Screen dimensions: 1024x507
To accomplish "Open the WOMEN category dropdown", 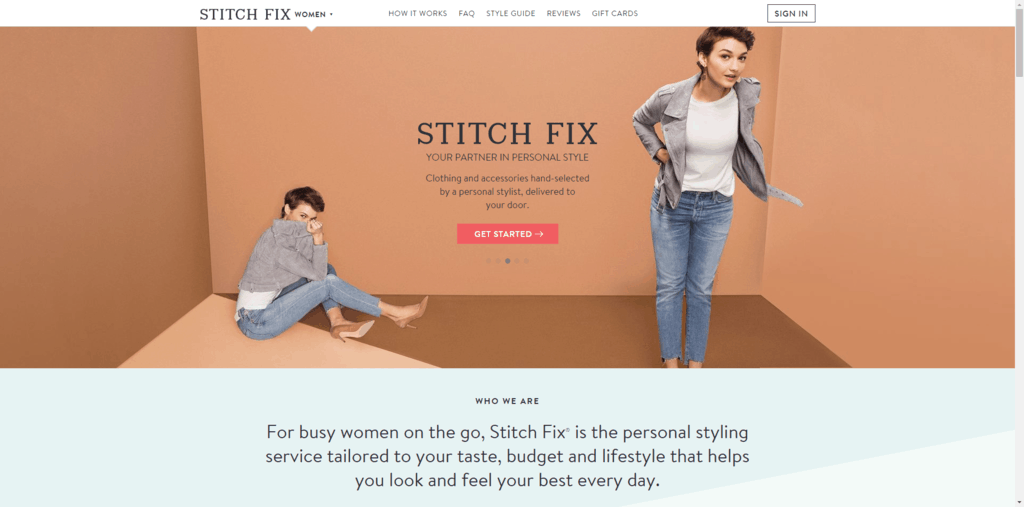I will tap(314, 14).
